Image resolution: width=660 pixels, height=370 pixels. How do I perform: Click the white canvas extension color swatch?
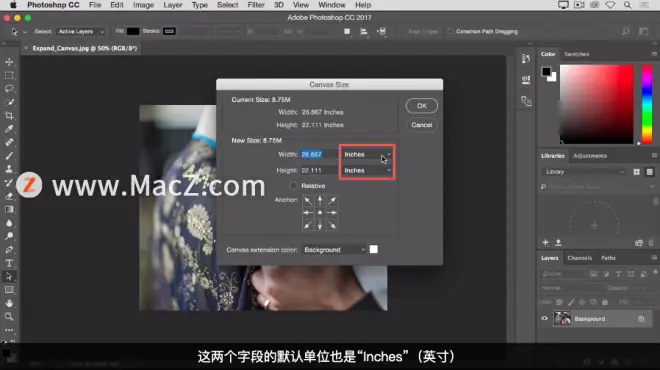pos(373,250)
